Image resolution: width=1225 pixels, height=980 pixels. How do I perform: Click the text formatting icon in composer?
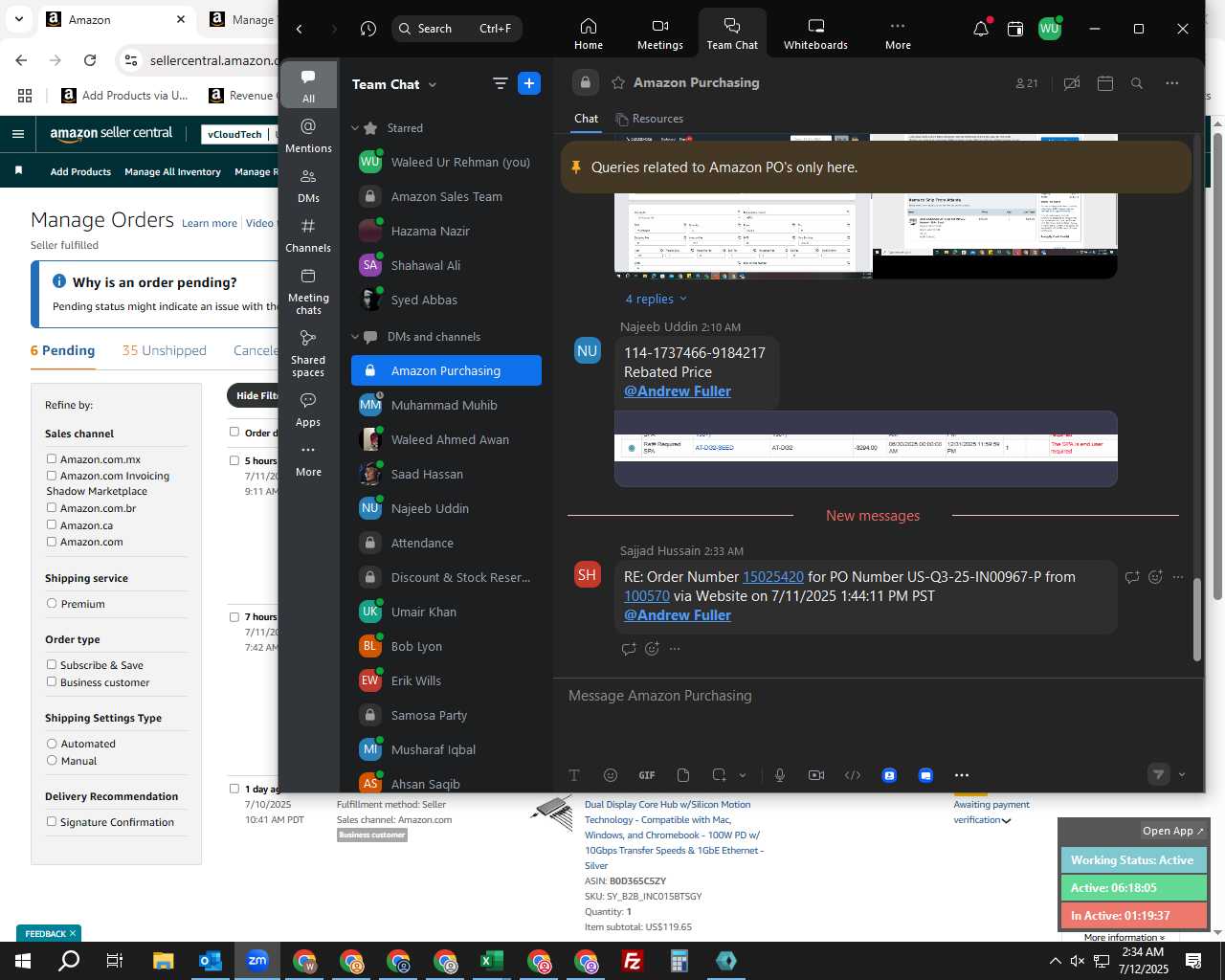[x=574, y=775]
